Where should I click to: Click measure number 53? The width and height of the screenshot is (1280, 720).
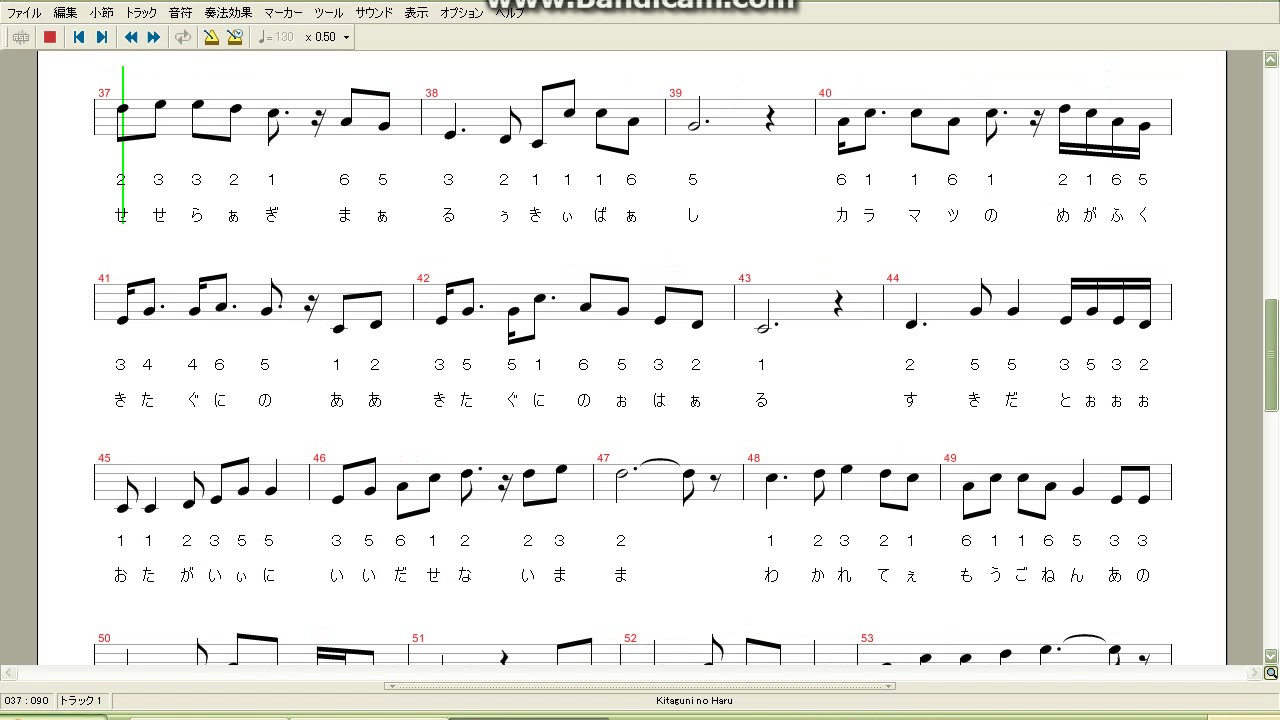click(x=867, y=638)
